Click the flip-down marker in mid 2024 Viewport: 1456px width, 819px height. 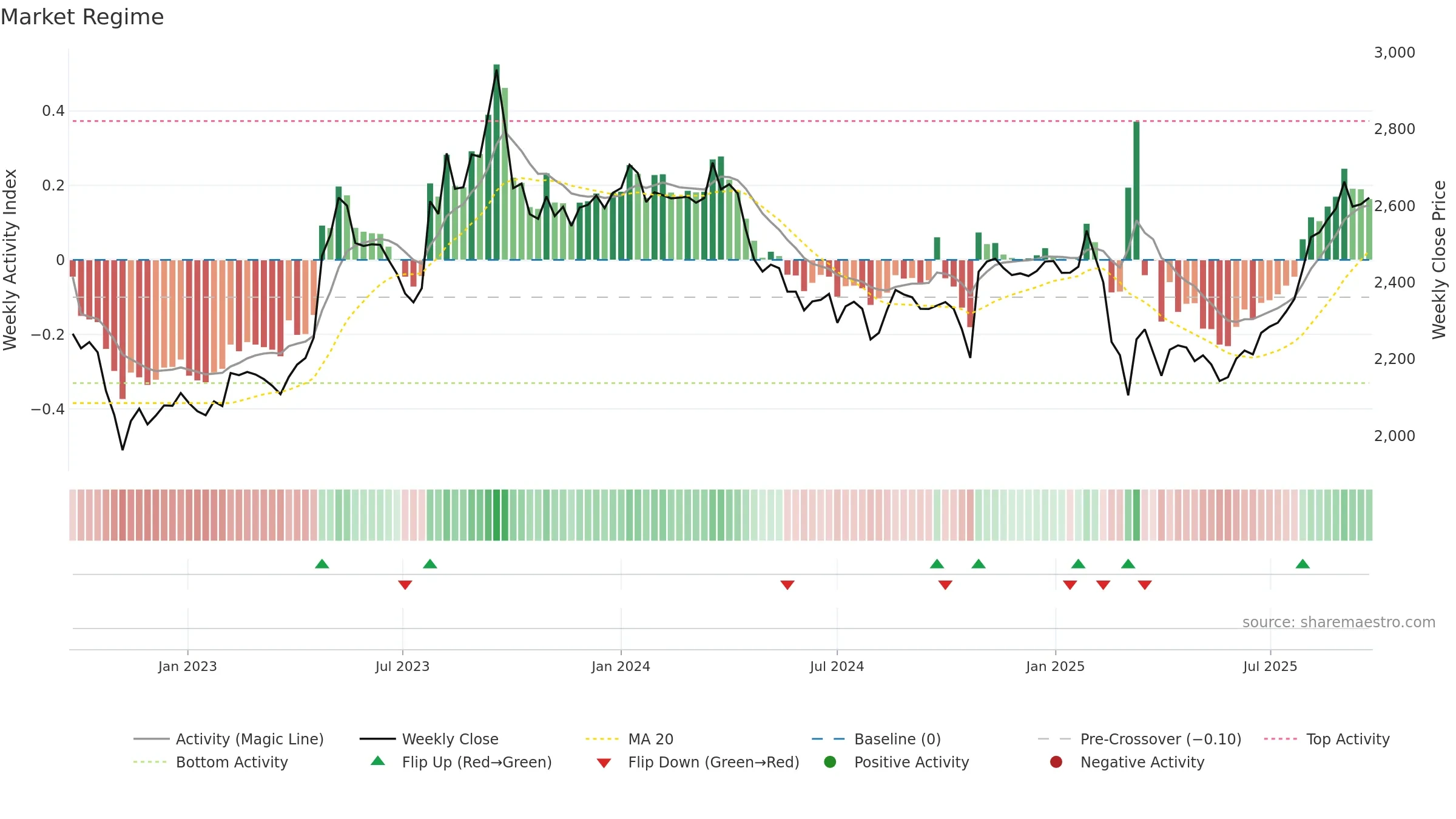point(787,585)
